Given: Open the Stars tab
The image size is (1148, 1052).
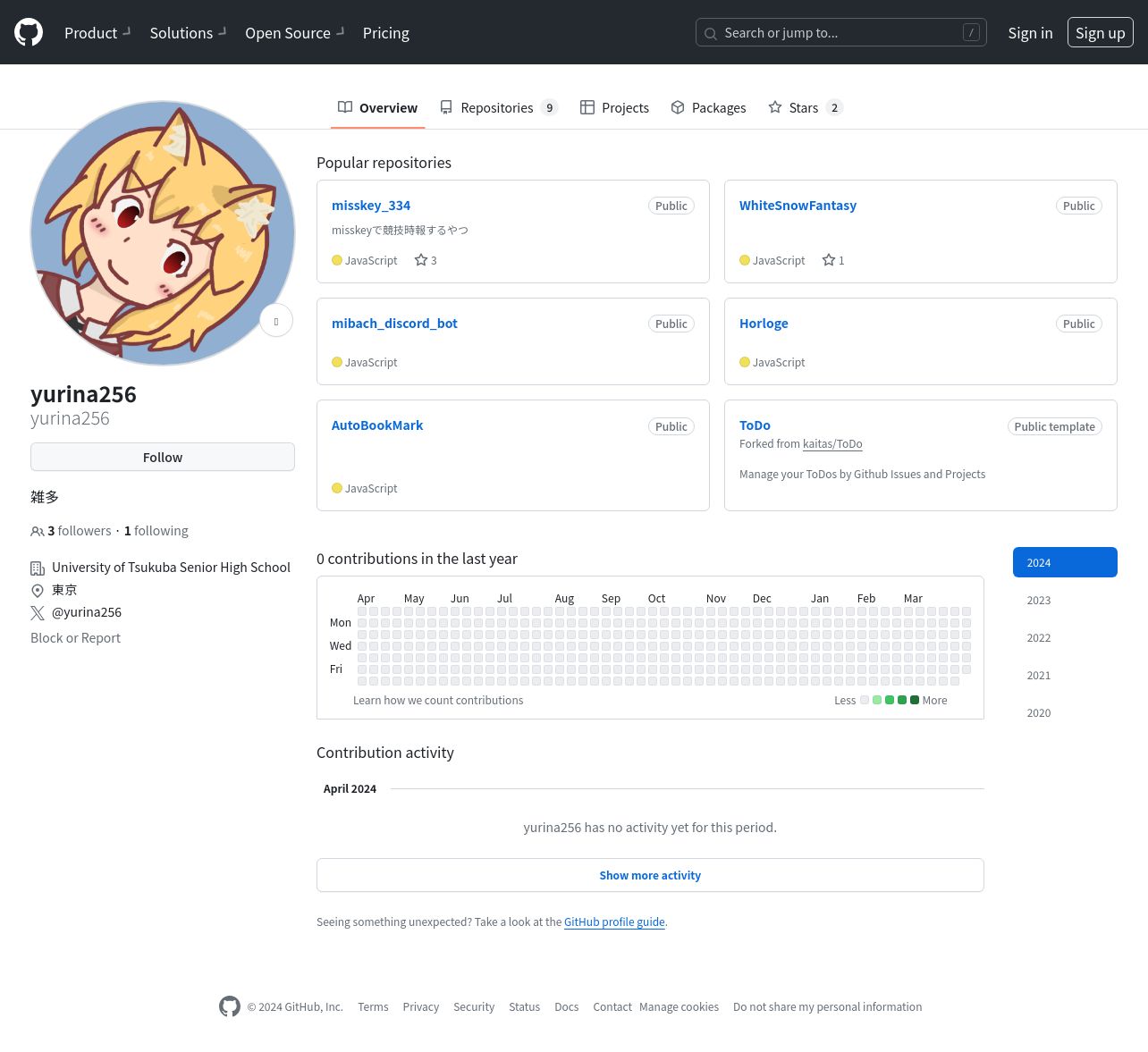Looking at the screenshot, I should pyautogui.click(x=804, y=108).
